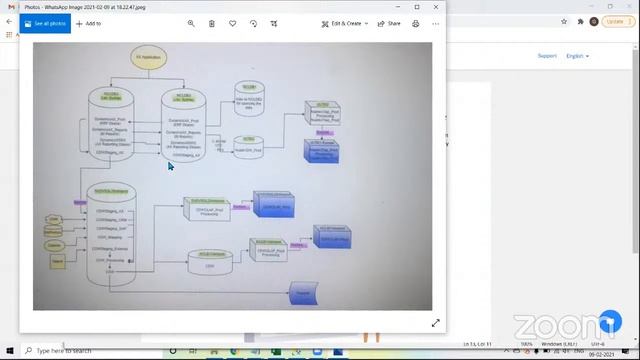The image size is (640, 360).
Task: Select the Crop tool icon
Action: pyautogui.click(x=274, y=24)
